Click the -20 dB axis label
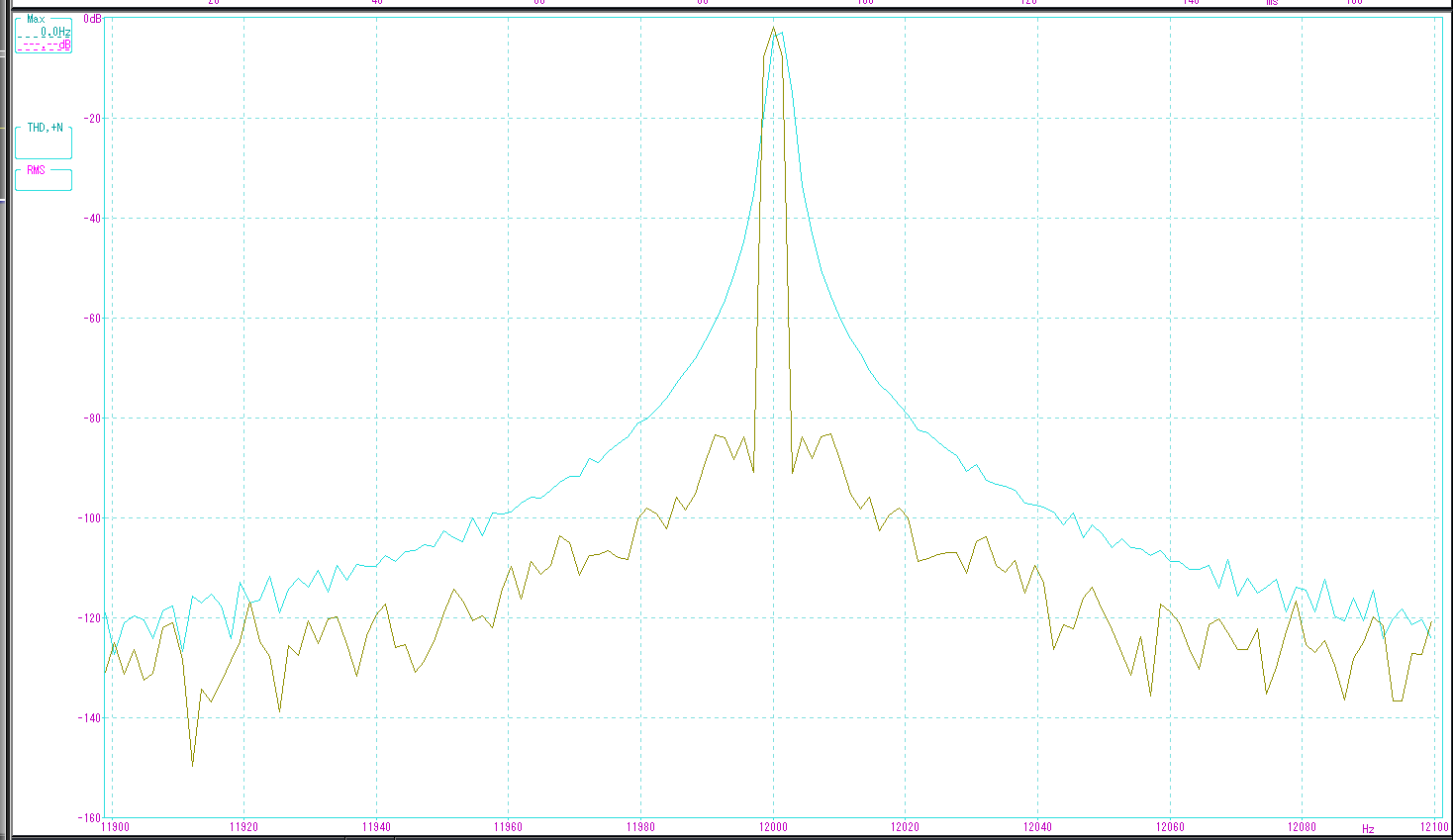Screen dimensions: 1453x840 (x=92, y=119)
